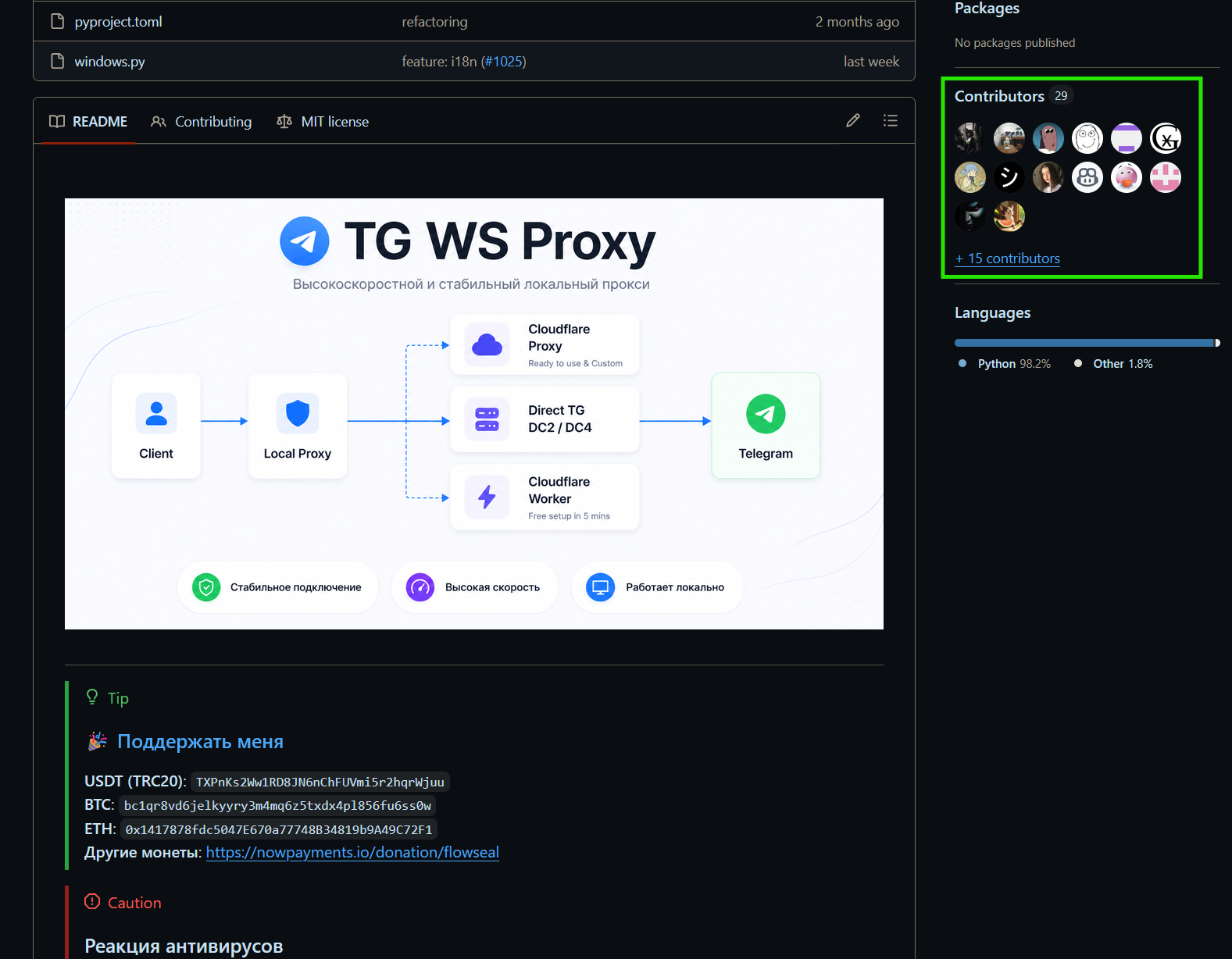Click the "2 months ago" timestamp
The width and height of the screenshot is (1232, 959).
coord(857,22)
